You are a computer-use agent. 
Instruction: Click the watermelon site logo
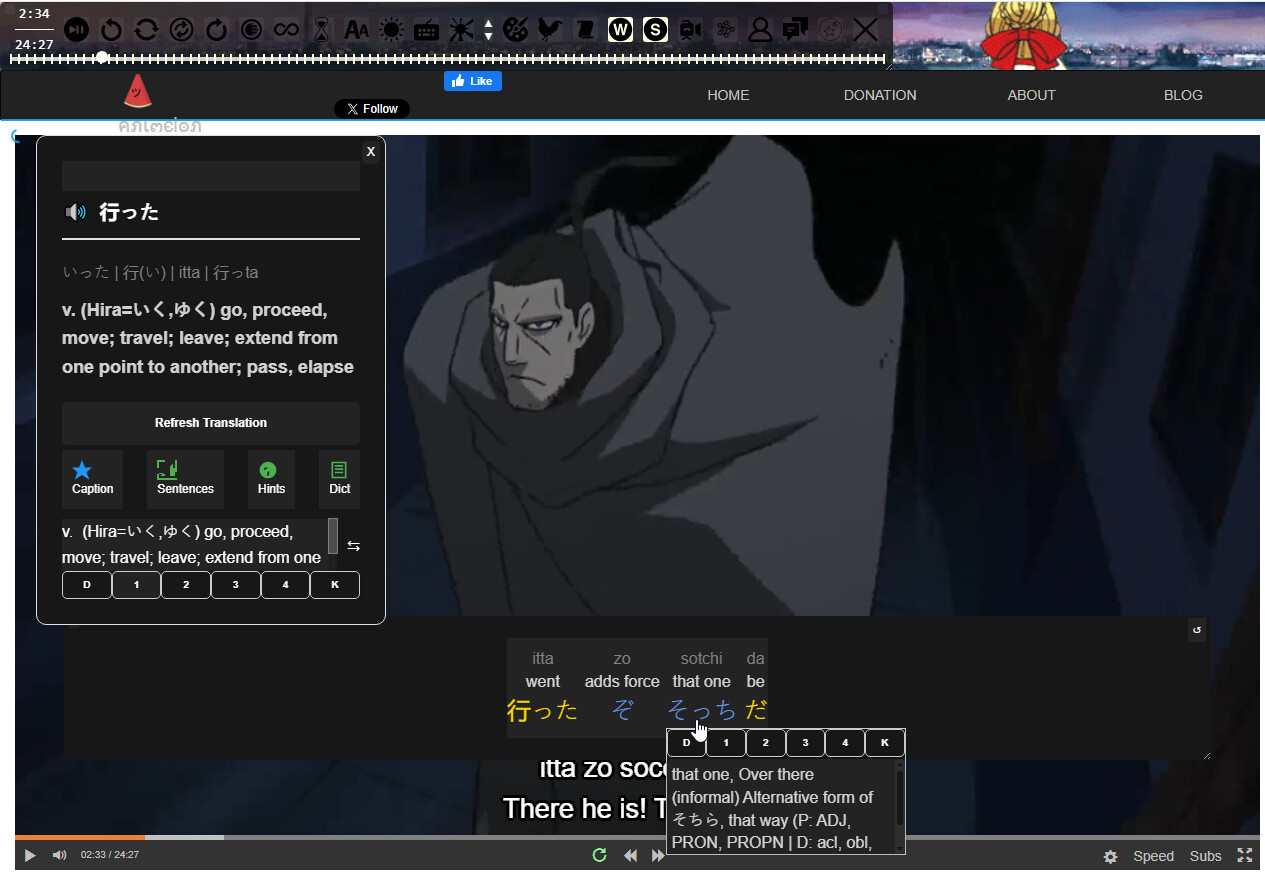click(x=138, y=92)
